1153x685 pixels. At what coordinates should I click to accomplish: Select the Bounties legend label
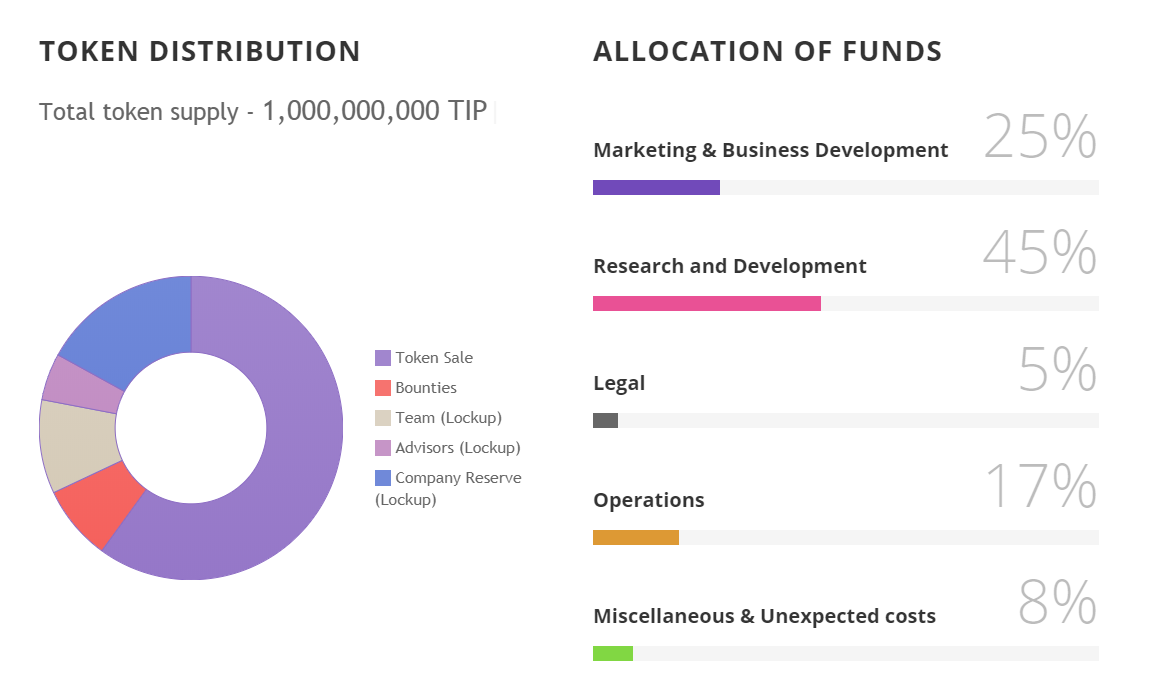(426, 388)
